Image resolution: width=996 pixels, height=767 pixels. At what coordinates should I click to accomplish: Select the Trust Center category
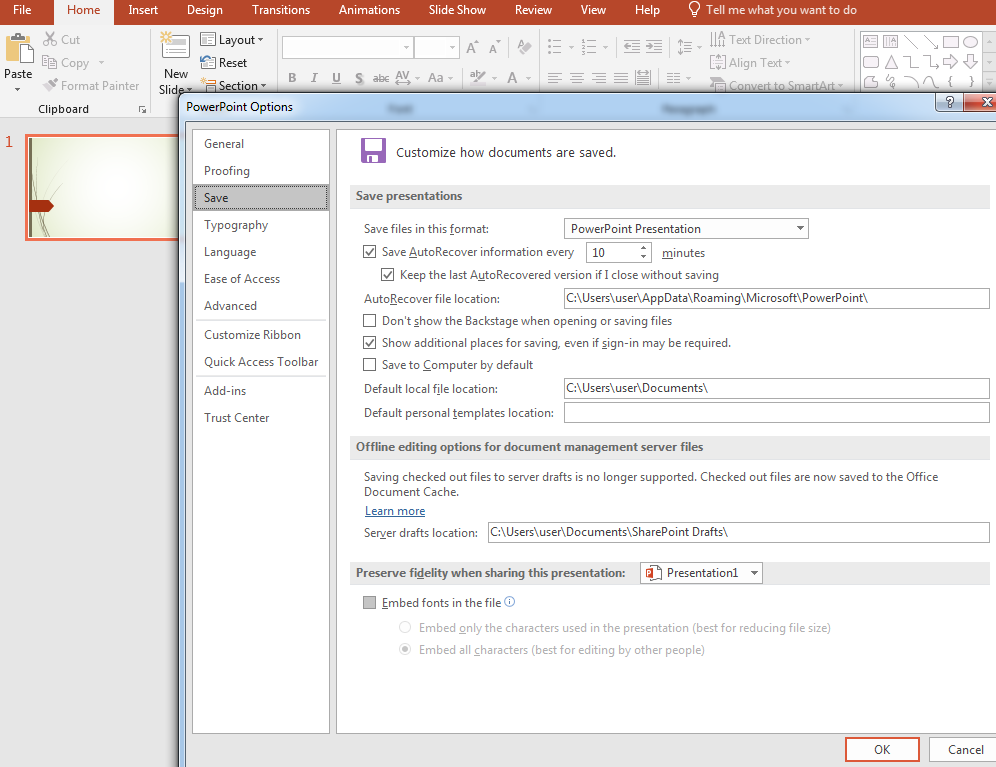(x=261, y=417)
